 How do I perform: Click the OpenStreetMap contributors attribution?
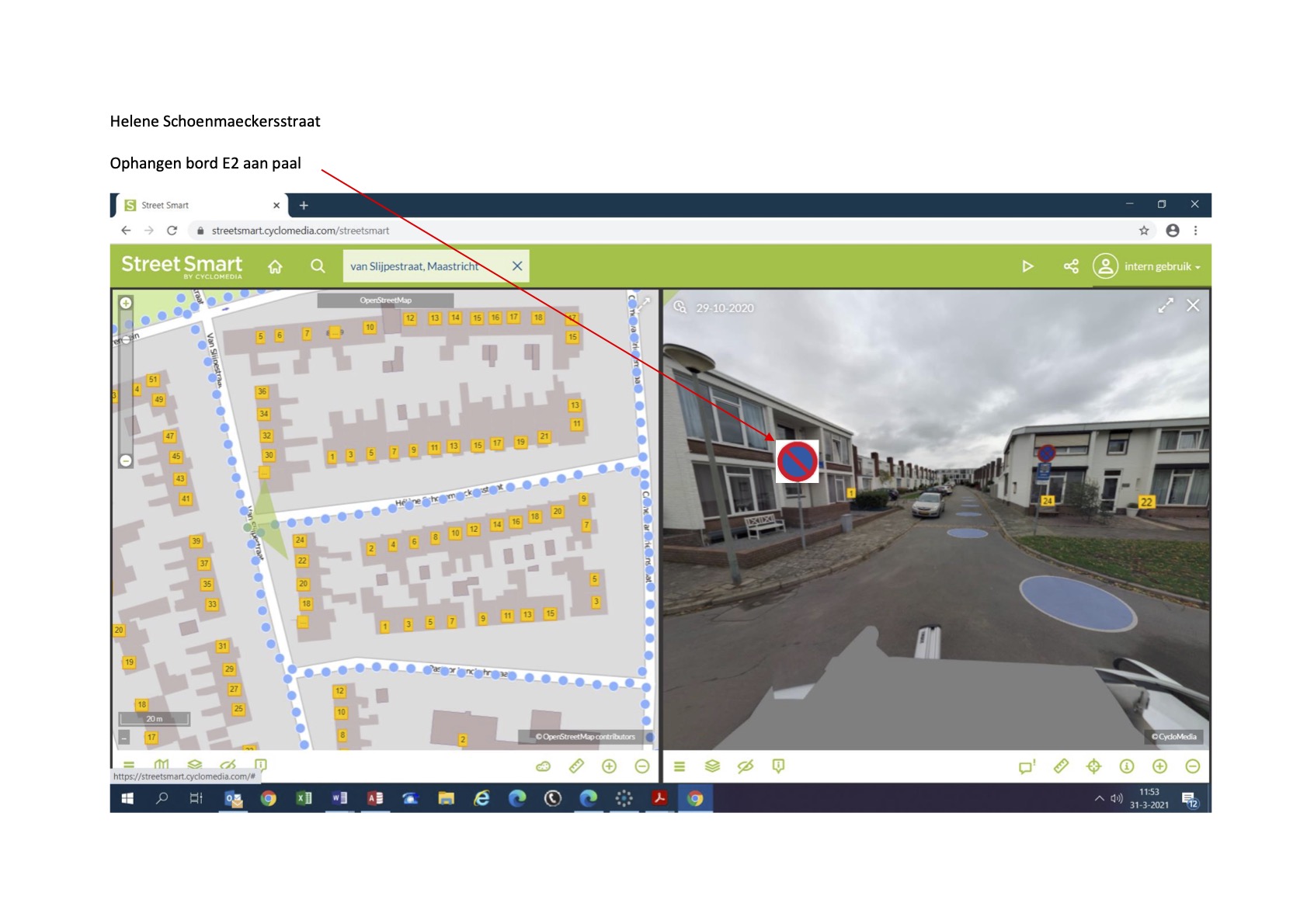pos(584,737)
